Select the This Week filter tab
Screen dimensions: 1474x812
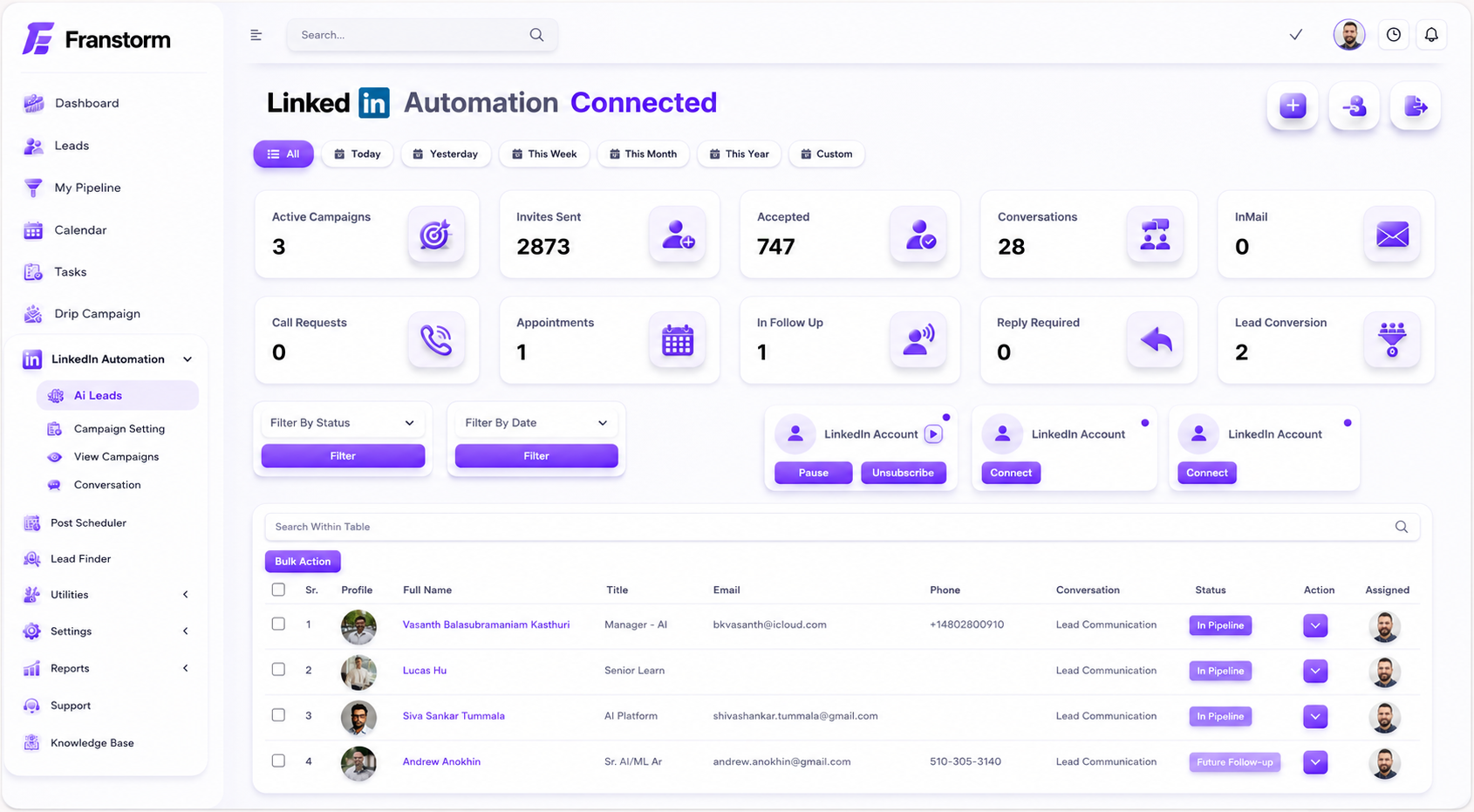(544, 154)
